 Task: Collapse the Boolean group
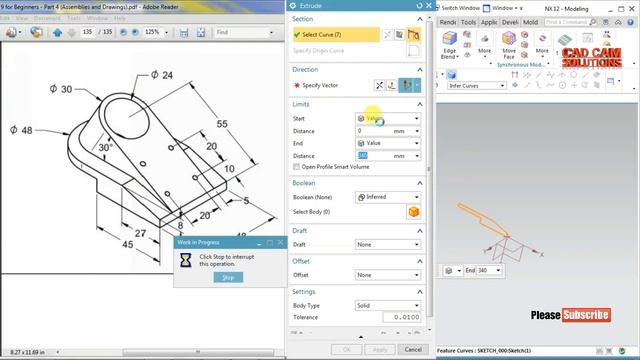tap(420, 183)
